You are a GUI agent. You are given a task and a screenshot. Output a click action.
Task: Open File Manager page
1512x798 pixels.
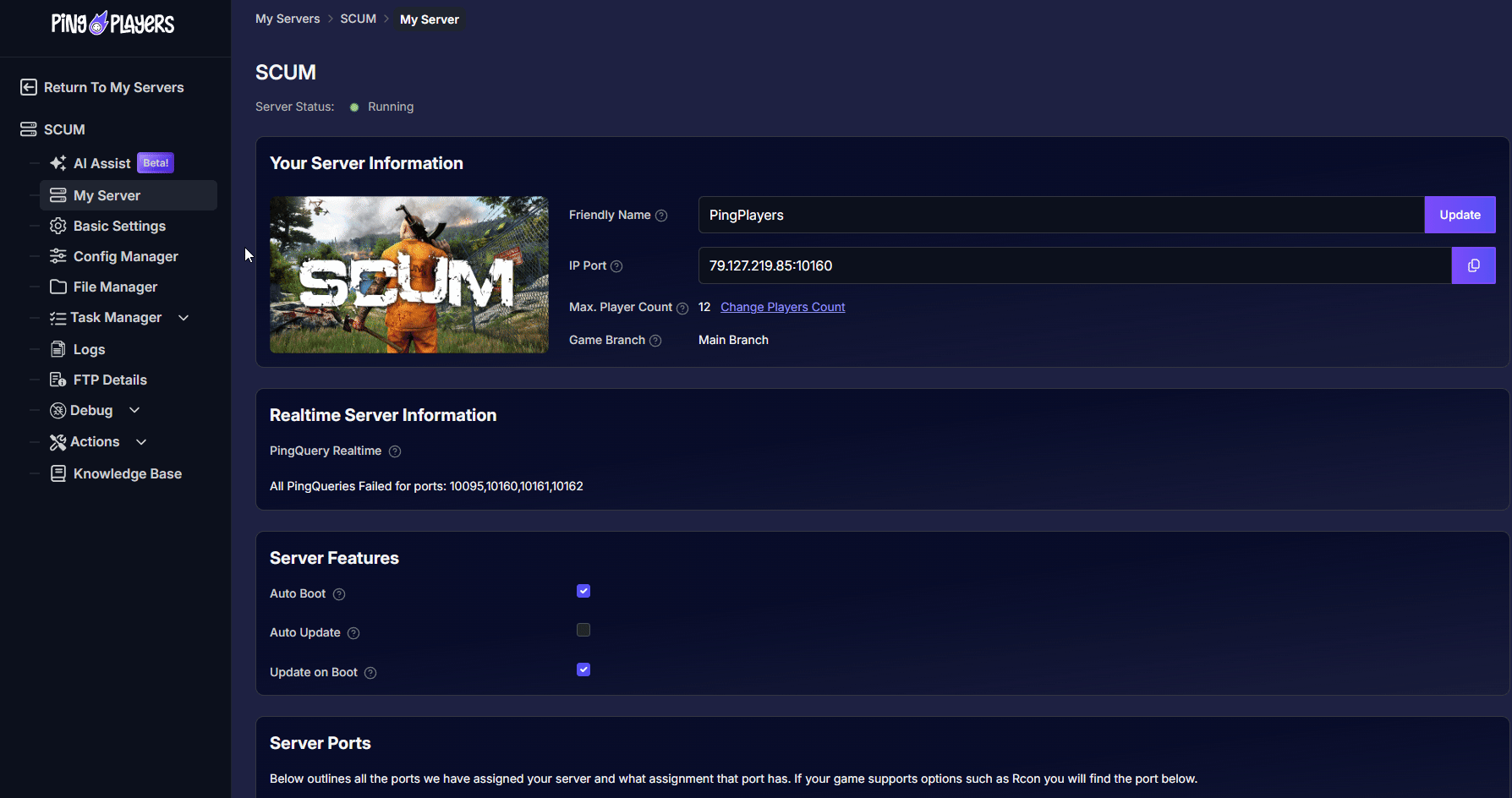coord(115,287)
